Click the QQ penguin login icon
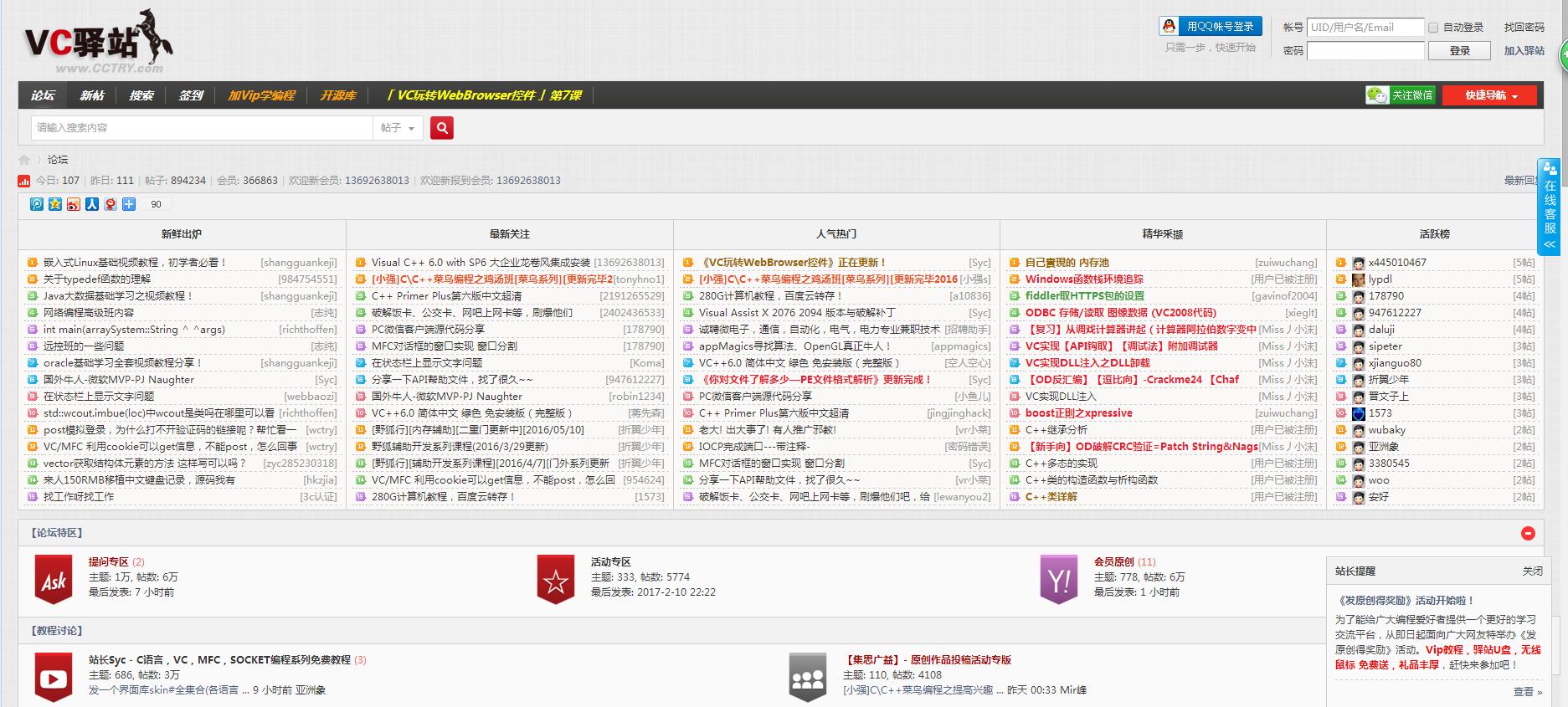 point(1169,27)
